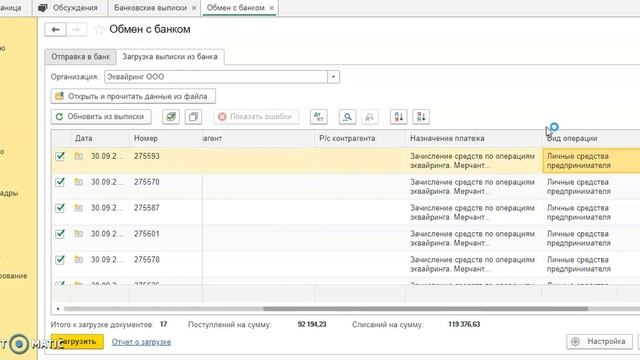Screen dimensions: 640x360
Task: Click the document icon in row 275578
Action: 78,259
